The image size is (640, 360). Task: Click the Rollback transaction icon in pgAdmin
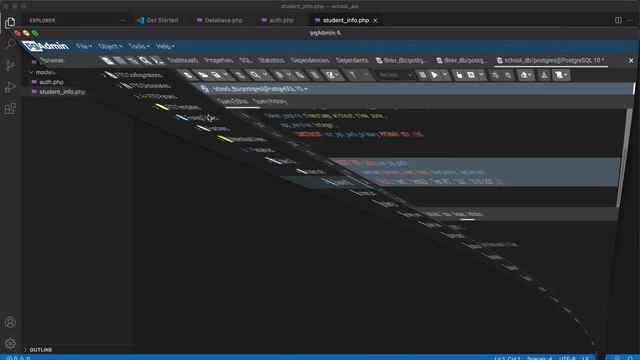click(x=508, y=75)
